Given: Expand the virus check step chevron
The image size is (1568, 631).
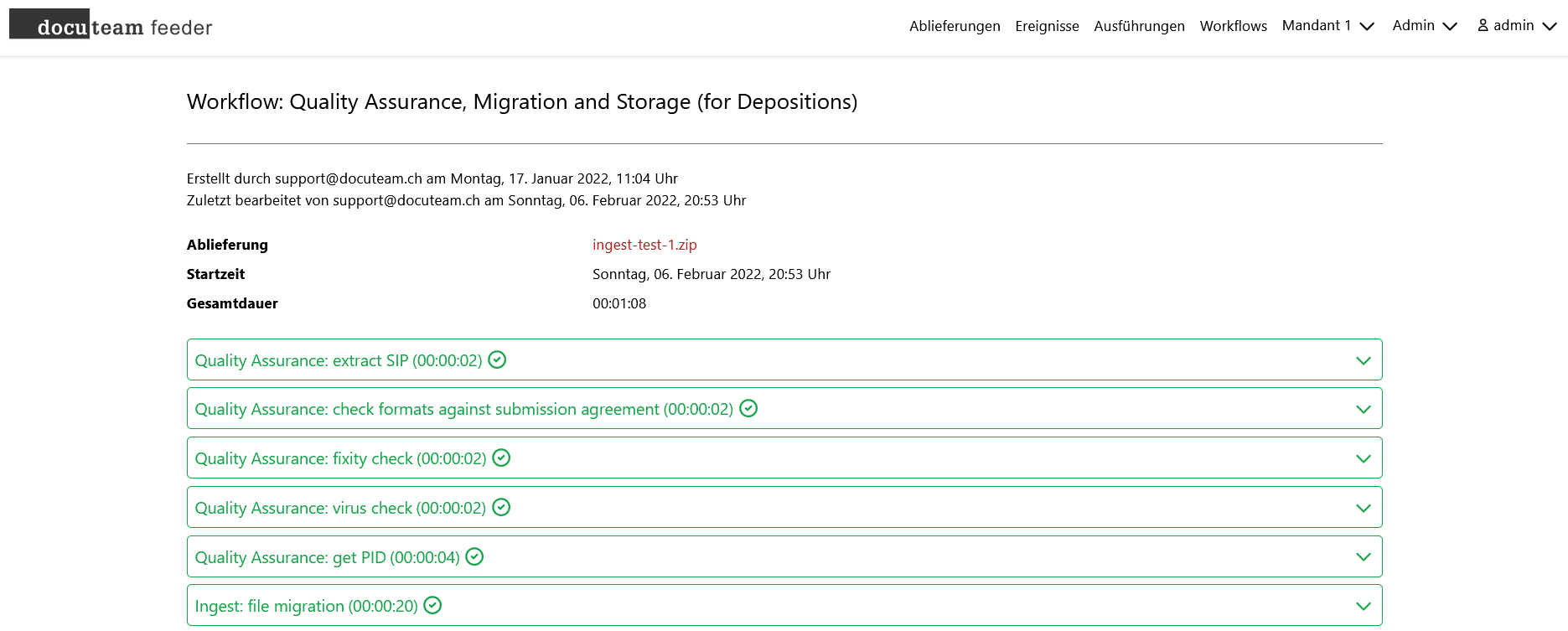Looking at the screenshot, I should [1364, 508].
